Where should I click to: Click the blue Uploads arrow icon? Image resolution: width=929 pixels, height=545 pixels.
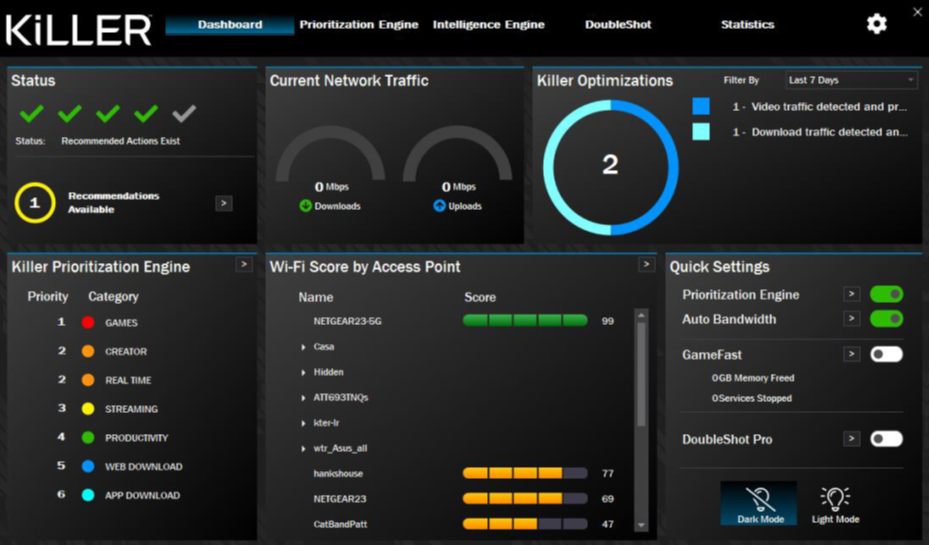(439, 206)
